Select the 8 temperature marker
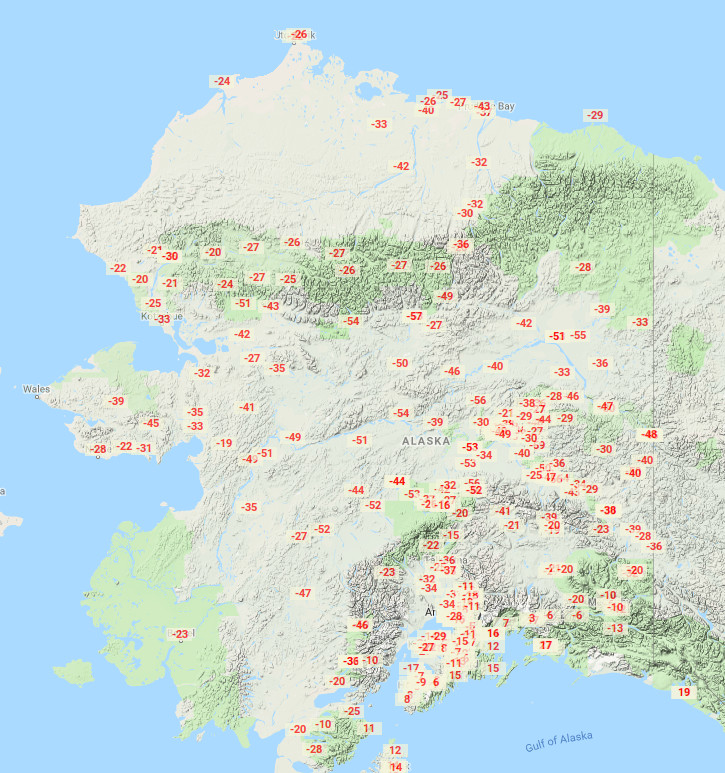 tap(407, 699)
